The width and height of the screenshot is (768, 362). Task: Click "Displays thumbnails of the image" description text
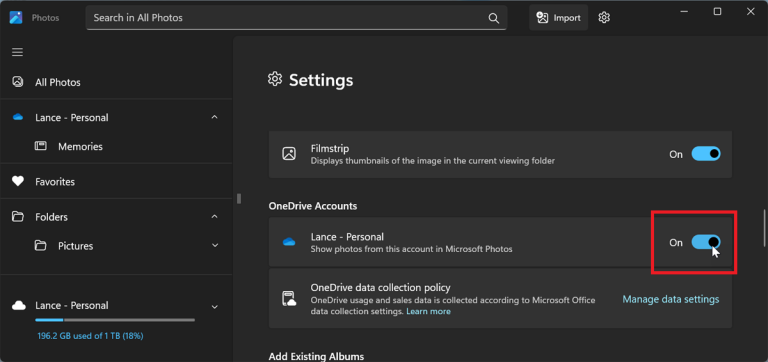click(432, 161)
